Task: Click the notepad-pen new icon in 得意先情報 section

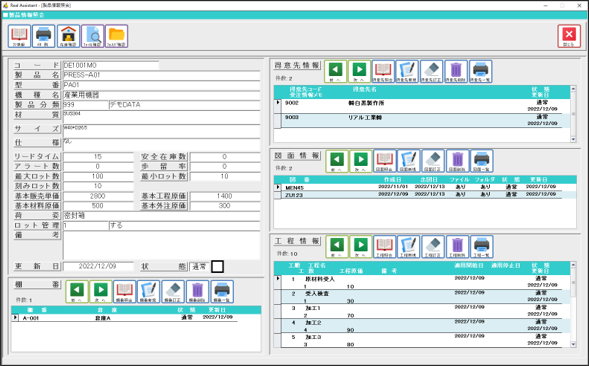Action: (407, 71)
